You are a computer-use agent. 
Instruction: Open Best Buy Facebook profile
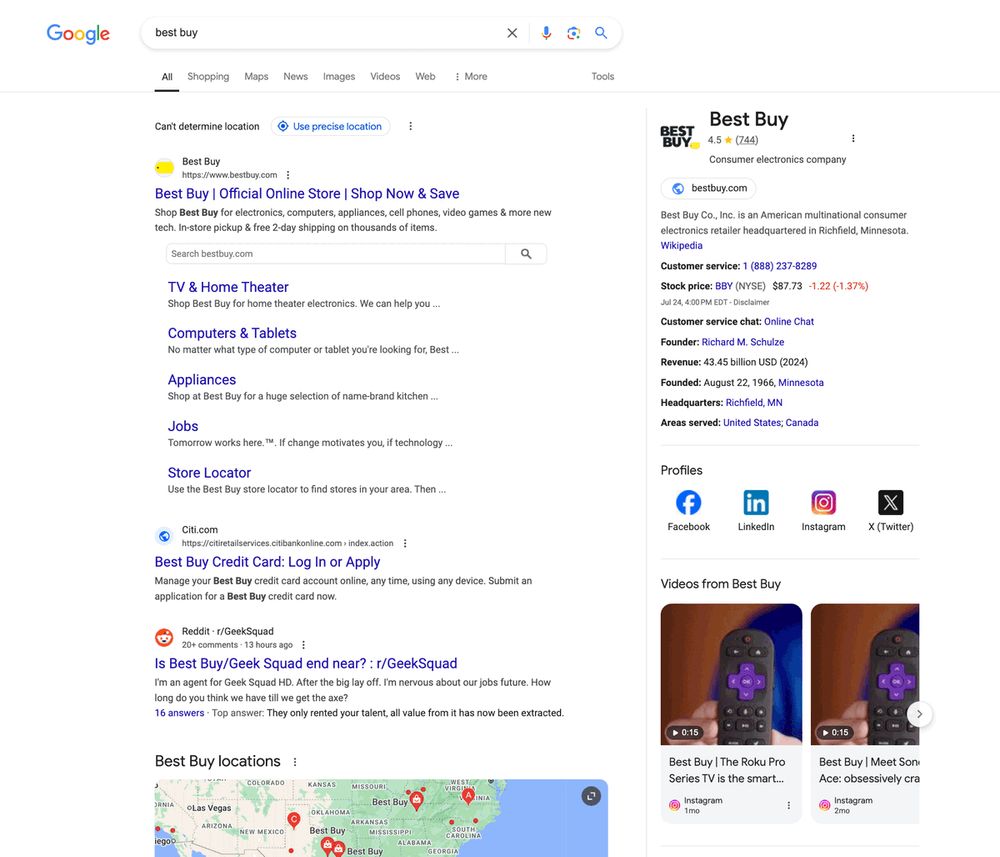[x=689, y=510]
